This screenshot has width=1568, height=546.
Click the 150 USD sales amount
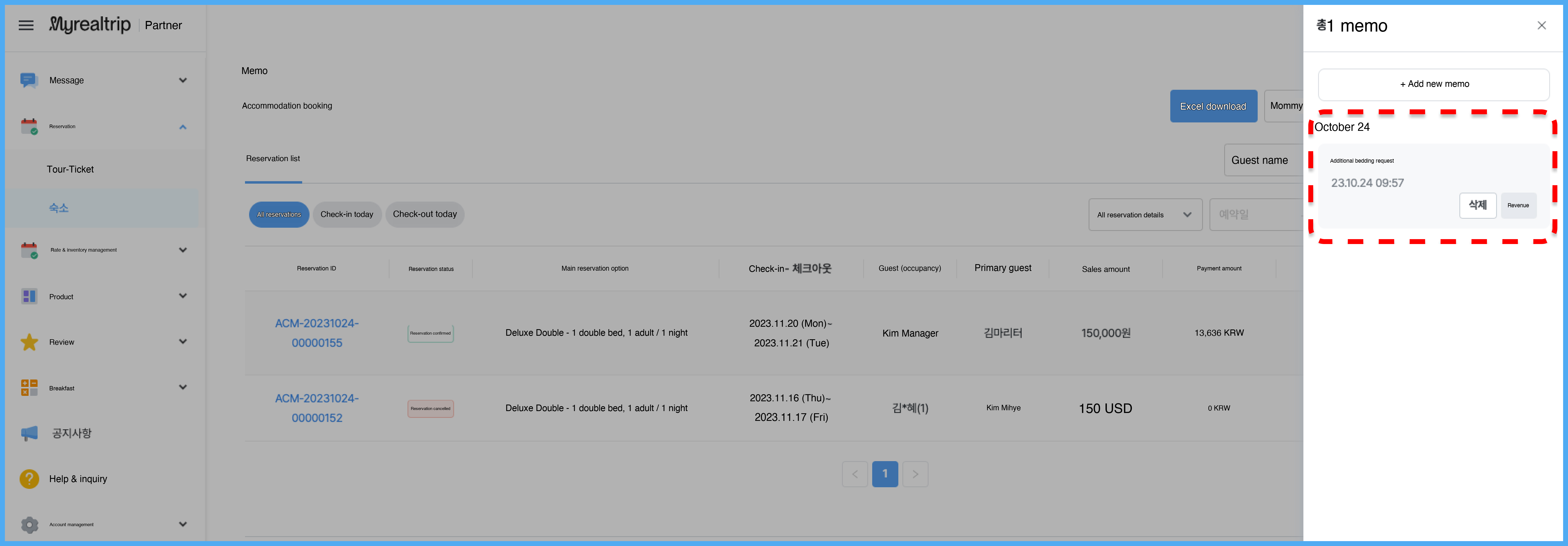1105,409
